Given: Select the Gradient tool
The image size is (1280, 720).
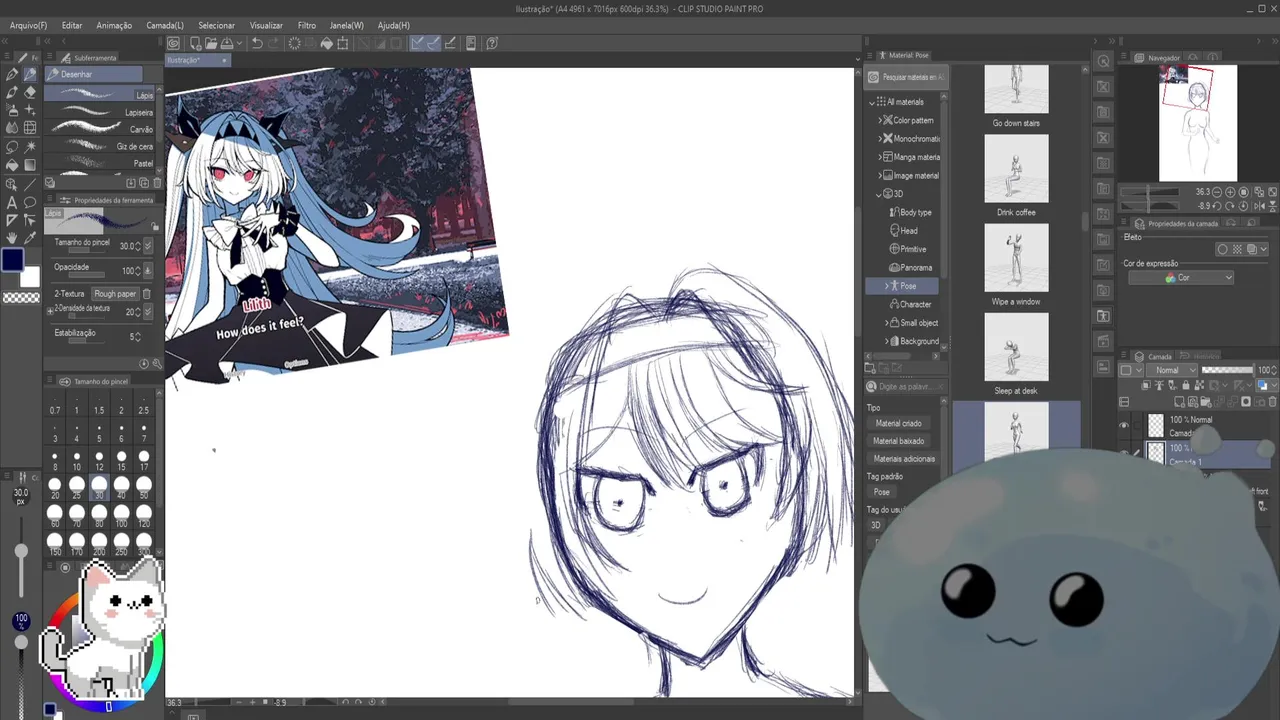Looking at the screenshot, I should pos(30,165).
